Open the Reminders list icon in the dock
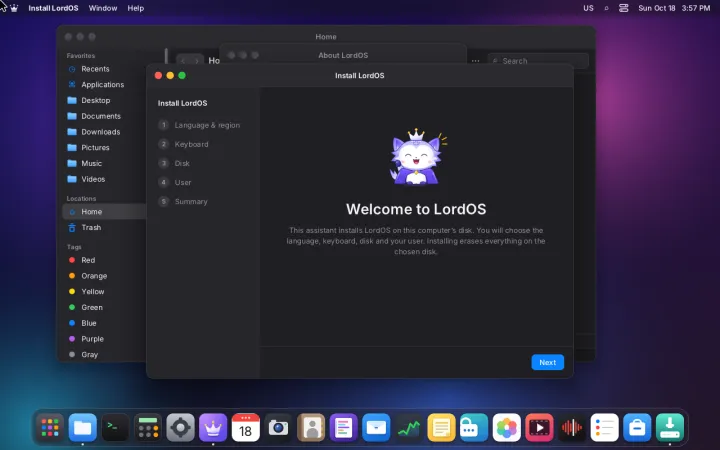 [x=604, y=428]
